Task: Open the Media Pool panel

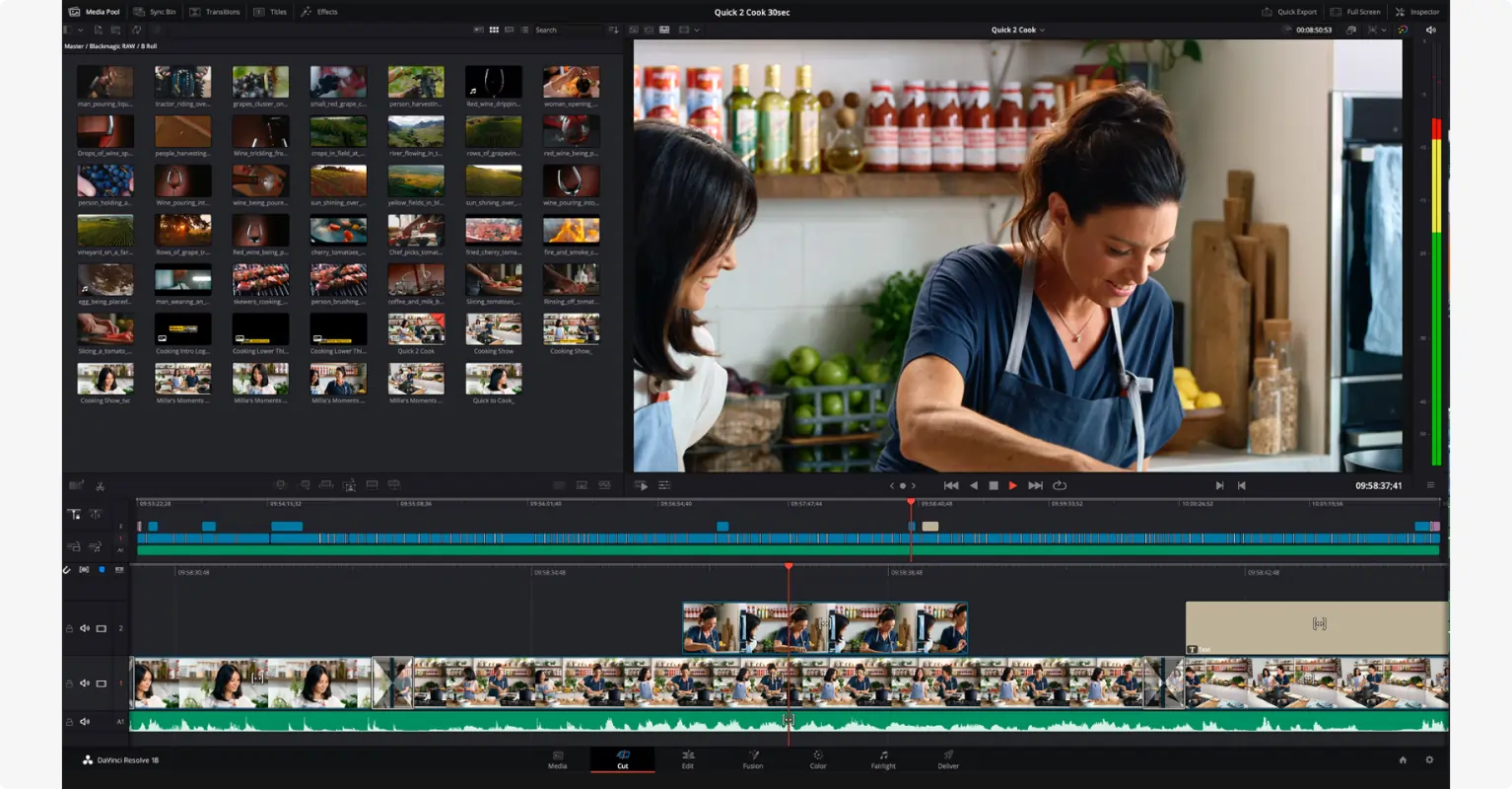Action: (96, 11)
